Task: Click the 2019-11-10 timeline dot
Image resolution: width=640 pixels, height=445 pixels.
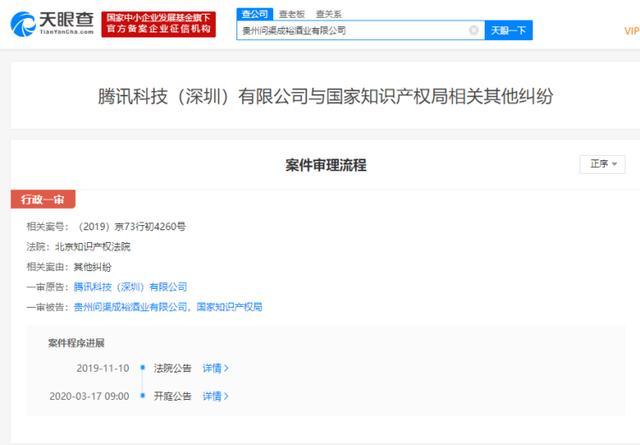Action: pyautogui.click(x=143, y=368)
